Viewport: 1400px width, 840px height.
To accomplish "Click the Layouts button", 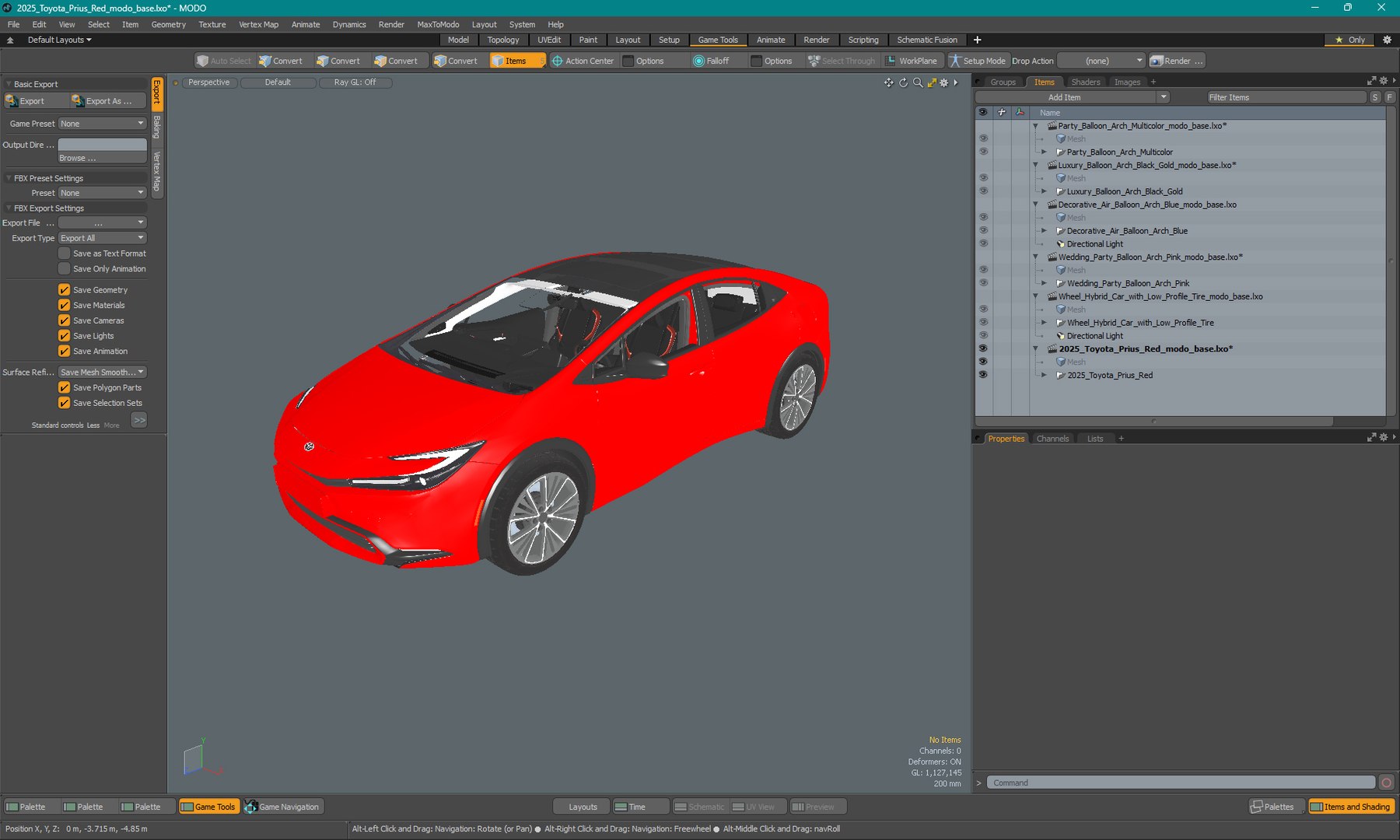I will (583, 807).
